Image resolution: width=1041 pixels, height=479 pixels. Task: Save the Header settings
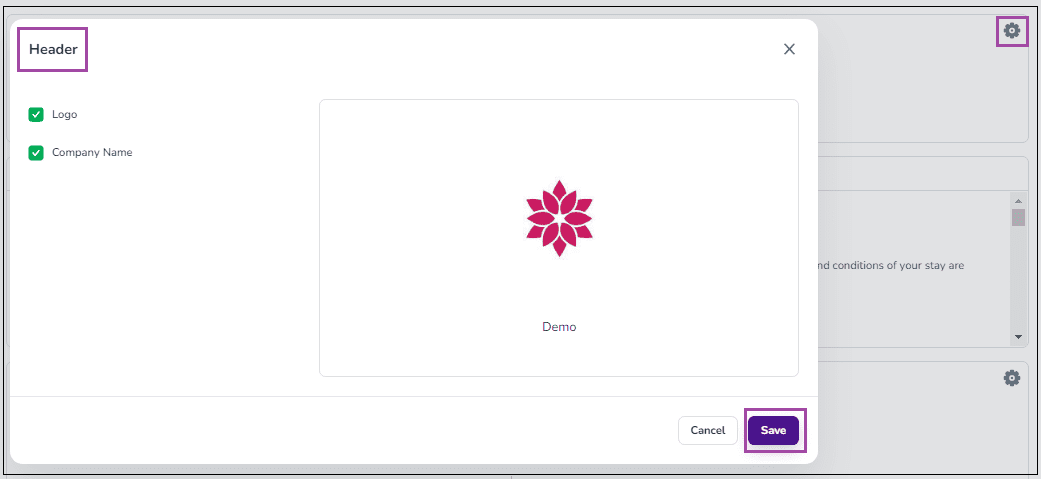(x=773, y=431)
